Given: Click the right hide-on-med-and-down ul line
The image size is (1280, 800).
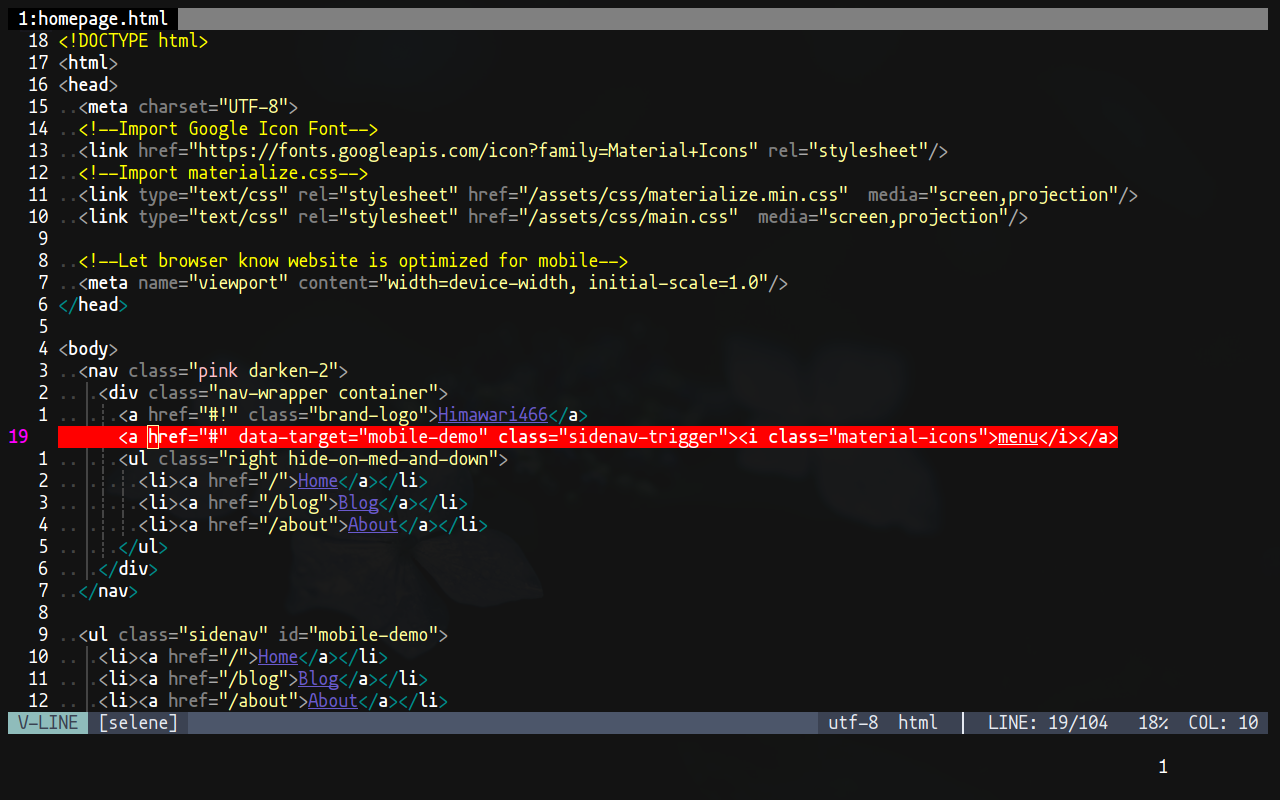Looking at the screenshot, I should (x=313, y=459).
